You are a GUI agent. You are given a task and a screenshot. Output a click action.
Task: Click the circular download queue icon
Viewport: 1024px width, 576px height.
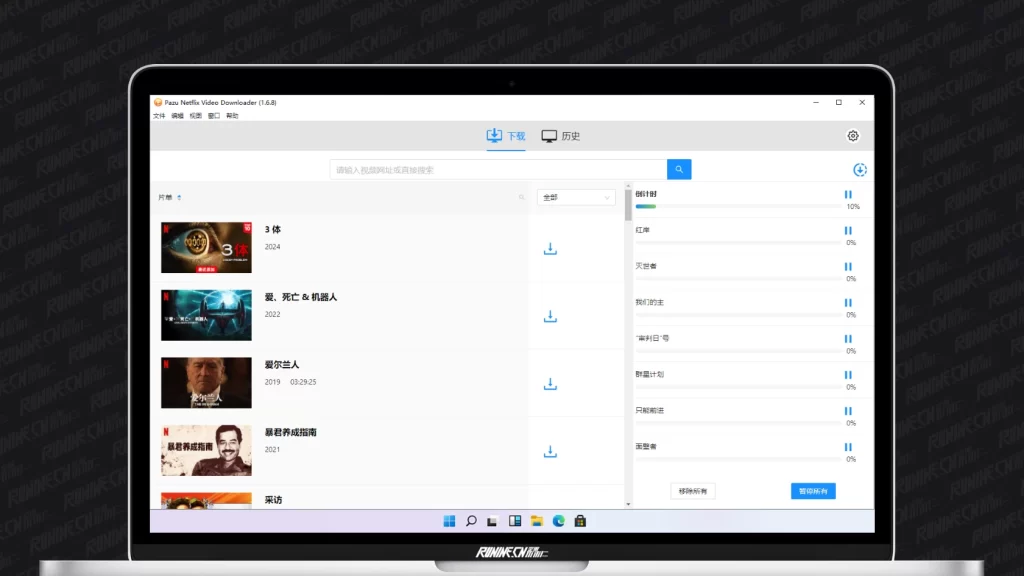click(859, 170)
